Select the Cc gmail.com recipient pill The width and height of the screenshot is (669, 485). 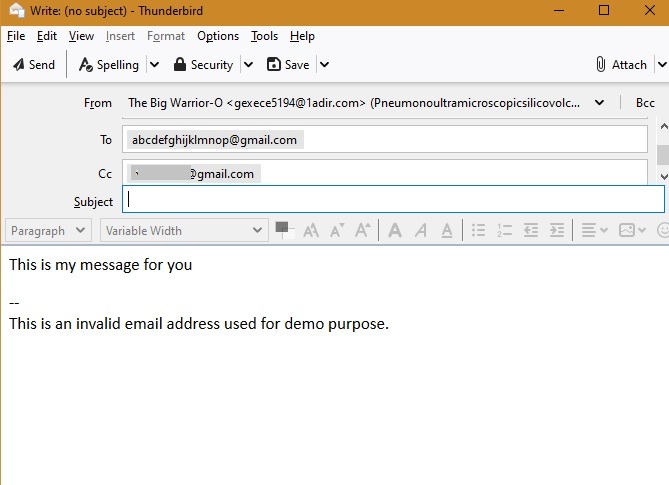click(x=194, y=174)
